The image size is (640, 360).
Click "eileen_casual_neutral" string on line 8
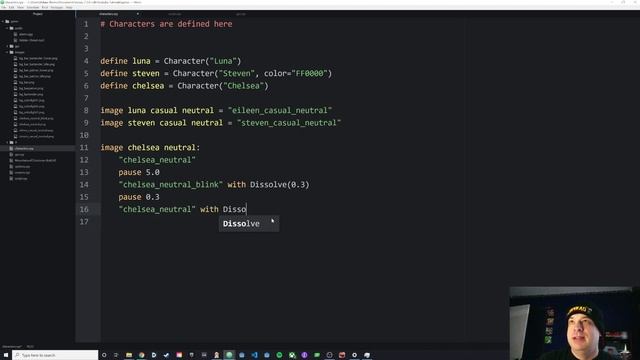click(x=280, y=111)
